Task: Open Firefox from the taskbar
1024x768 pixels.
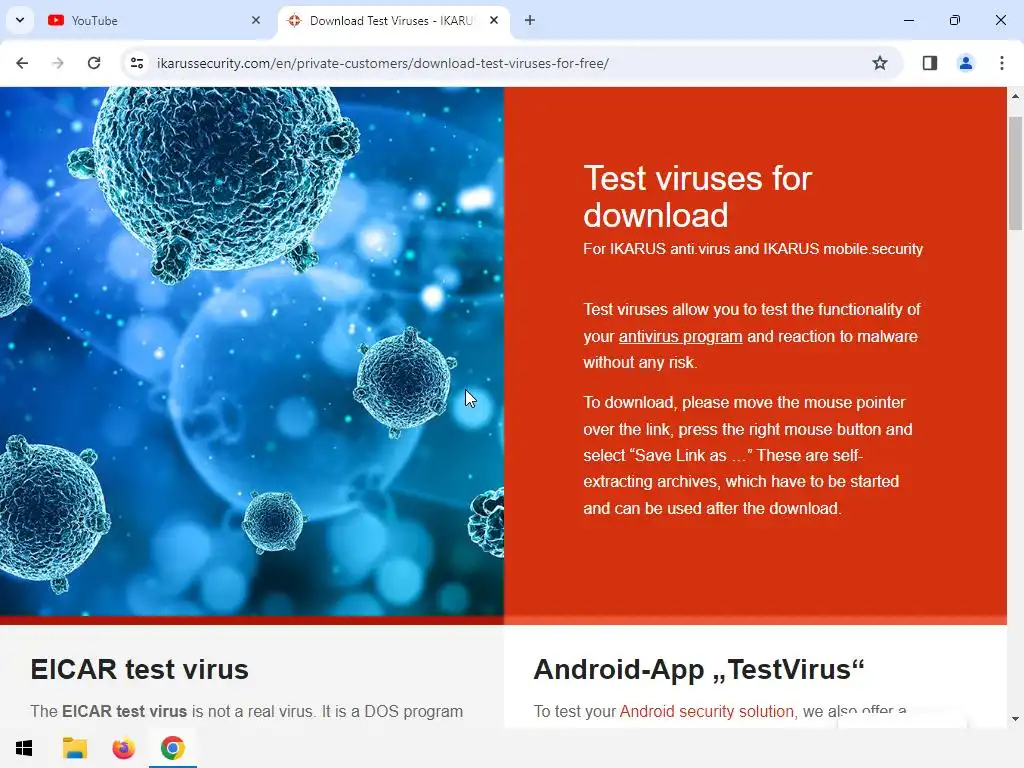Action: [x=123, y=748]
